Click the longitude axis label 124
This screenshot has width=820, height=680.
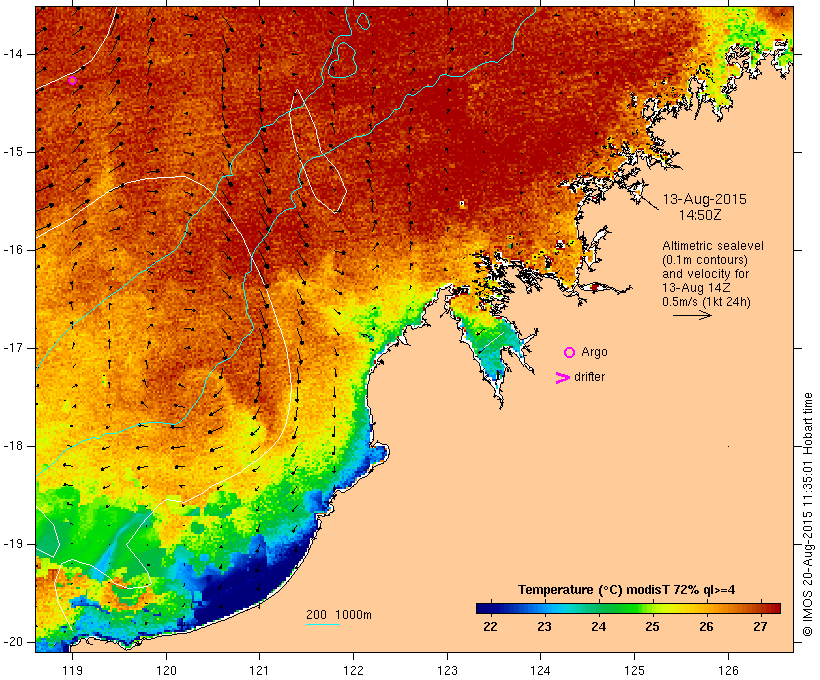[x=540, y=670]
